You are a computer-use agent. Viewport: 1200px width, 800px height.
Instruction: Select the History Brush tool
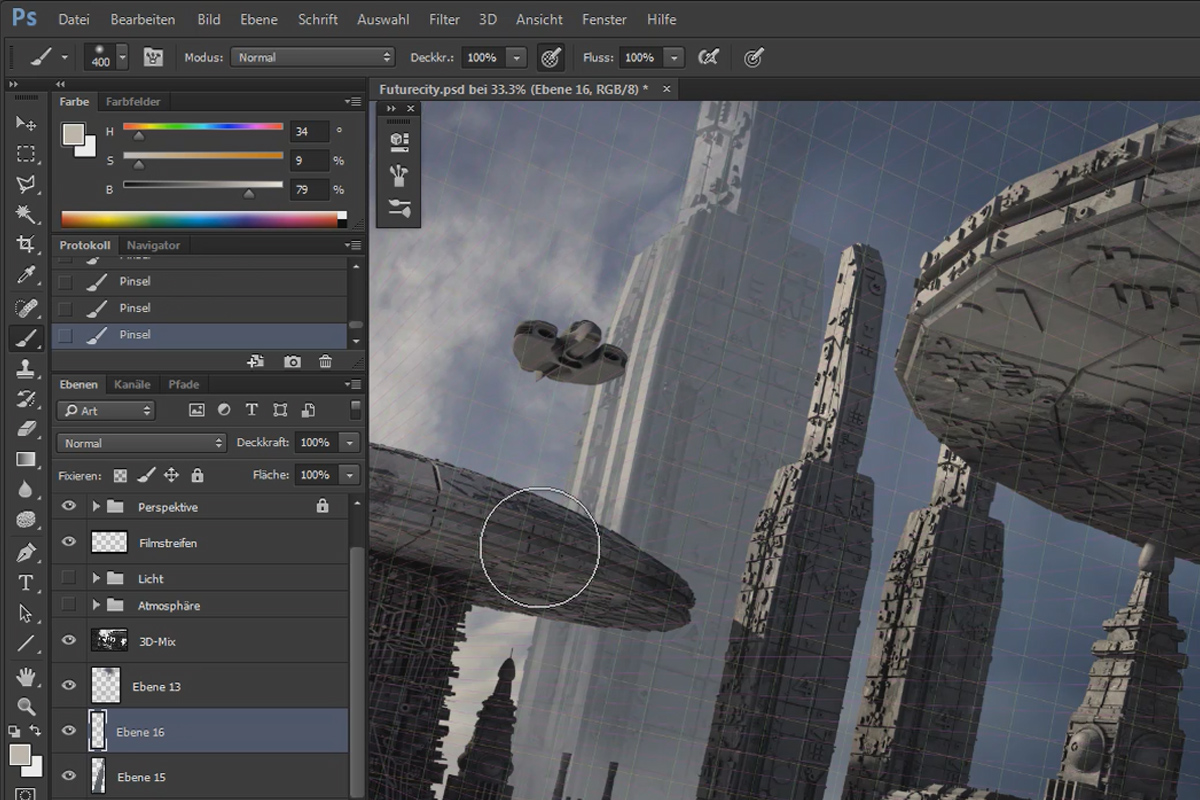coord(26,399)
